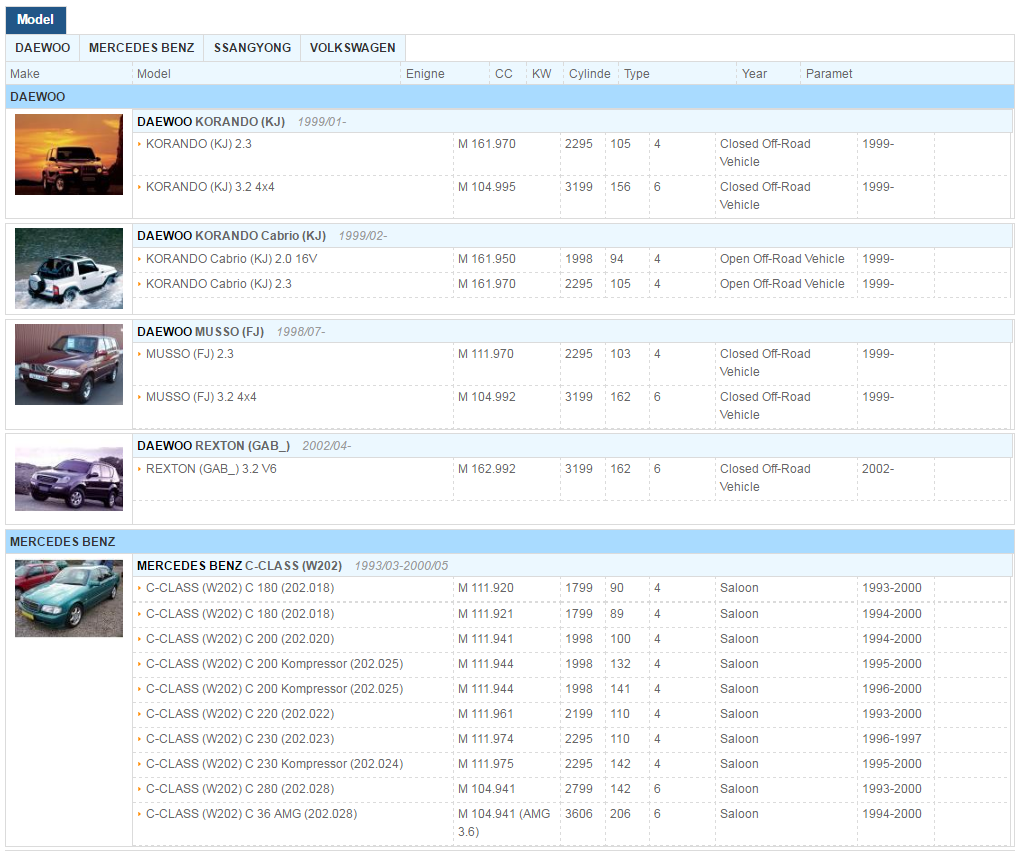Viewport: 1023px width, 851px height.
Task: Open the MUSSO (FJ) 2.3 model
Action: pyautogui.click(x=190, y=354)
